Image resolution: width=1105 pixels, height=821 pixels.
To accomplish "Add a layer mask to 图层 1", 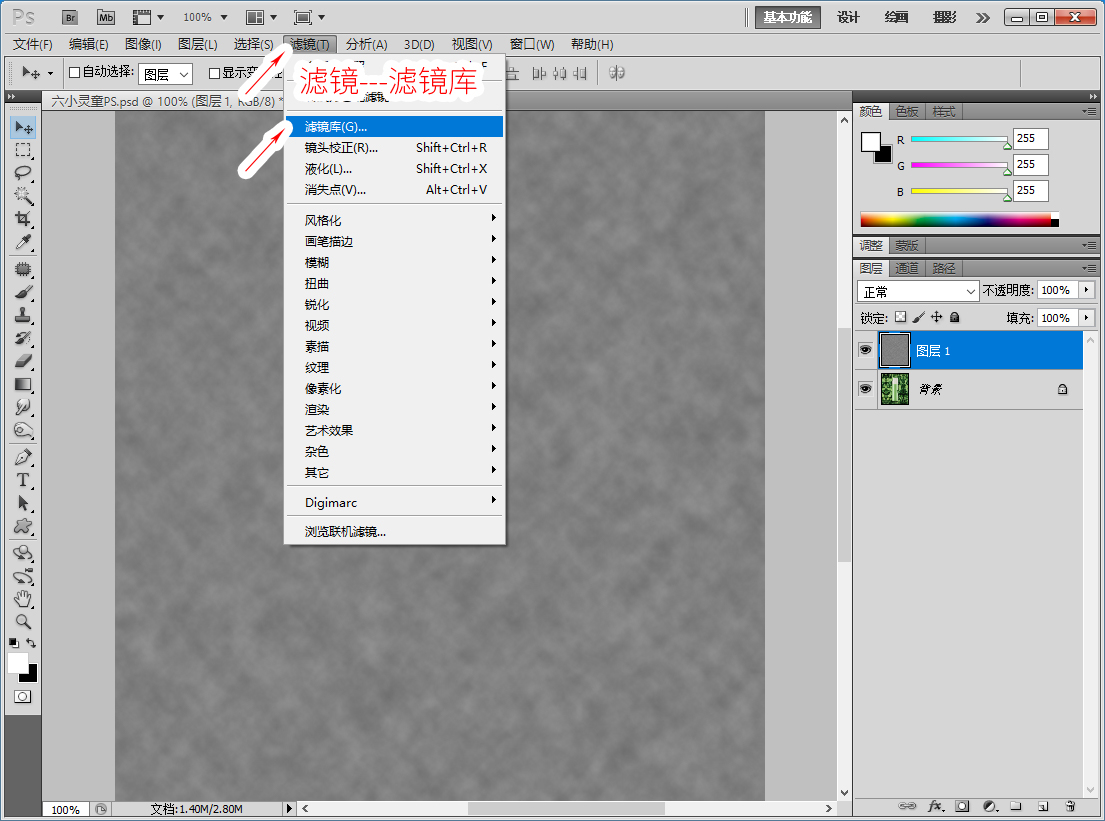I will (961, 805).
